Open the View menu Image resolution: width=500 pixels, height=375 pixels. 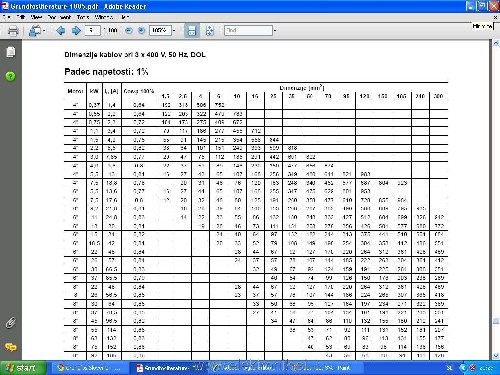pos(36,17)
